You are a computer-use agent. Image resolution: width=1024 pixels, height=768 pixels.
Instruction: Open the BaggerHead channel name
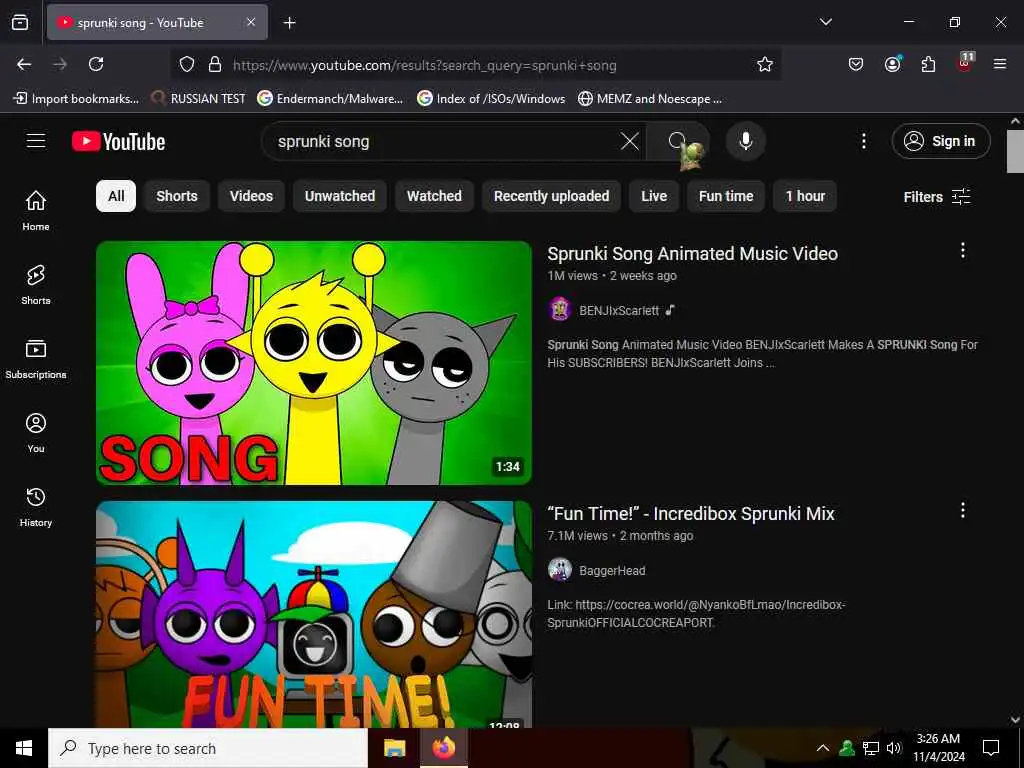pyautogui.click(x=612, y=570)
